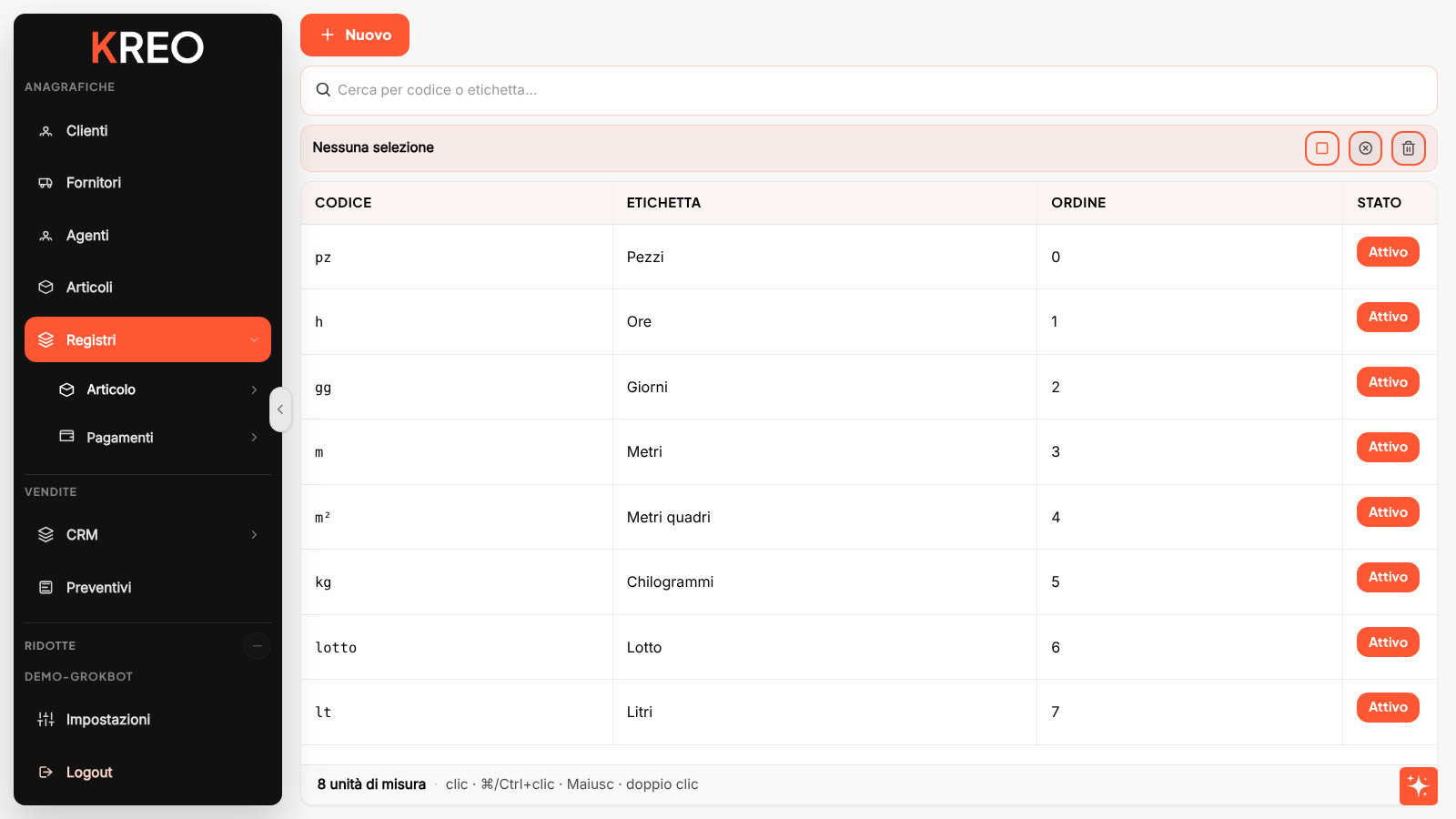Open Preventivi section
Screen dimensions: 1456x819
coord(147,588)
